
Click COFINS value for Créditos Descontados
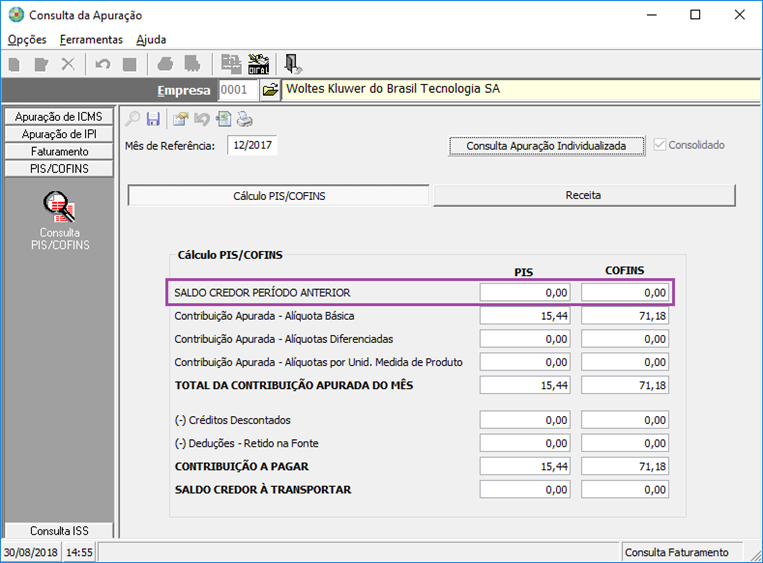click(x=625, y=420)
